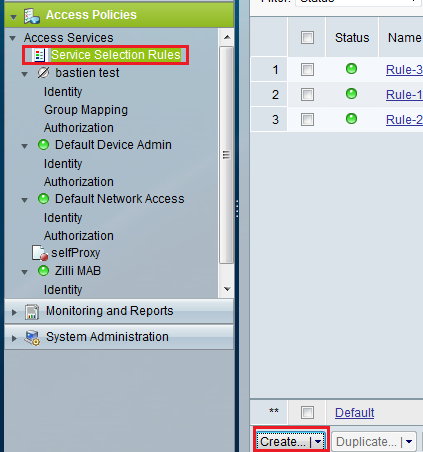Image resolution: width=423 pixels, height=452 pixels.
Task: Click row number 3 cell
Action: (x=269, y=119)
